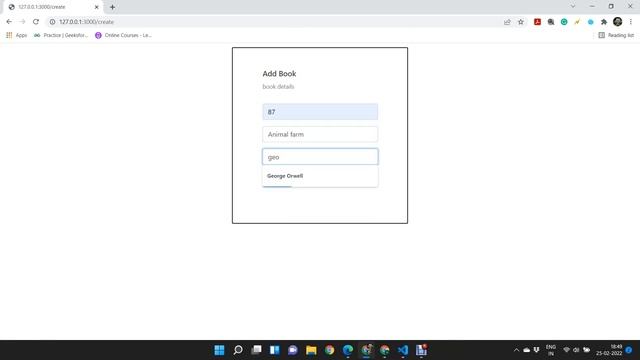Click the Animal farm title field
This screenshot has height=360, width=640.
(320, 134)
